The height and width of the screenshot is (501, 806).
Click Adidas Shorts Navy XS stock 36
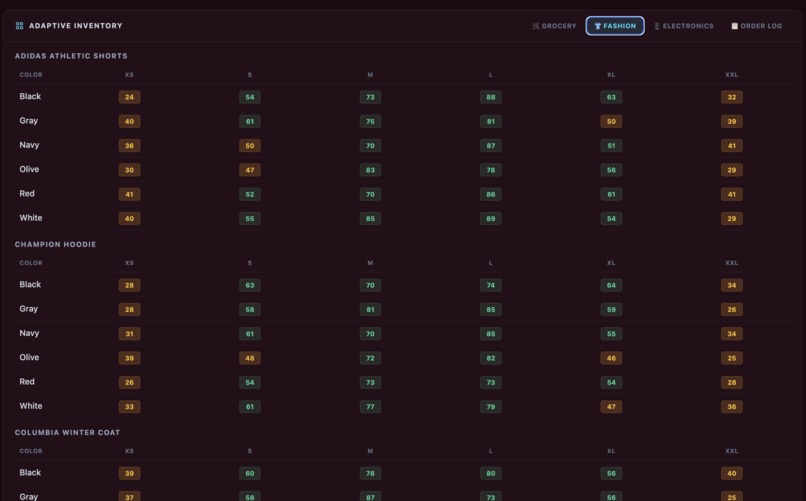pyautogui.click(x=129, y=145)
